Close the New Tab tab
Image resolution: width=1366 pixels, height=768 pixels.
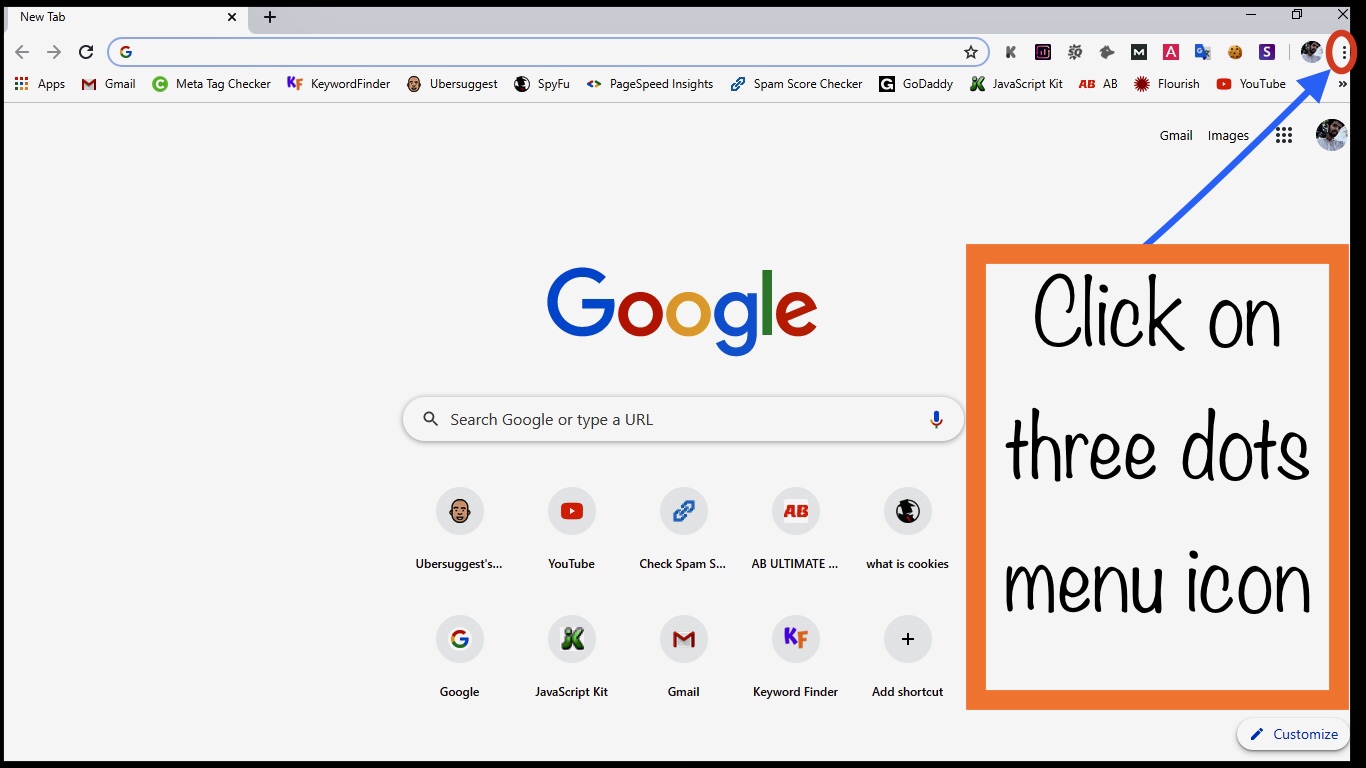tap(232, 17)
